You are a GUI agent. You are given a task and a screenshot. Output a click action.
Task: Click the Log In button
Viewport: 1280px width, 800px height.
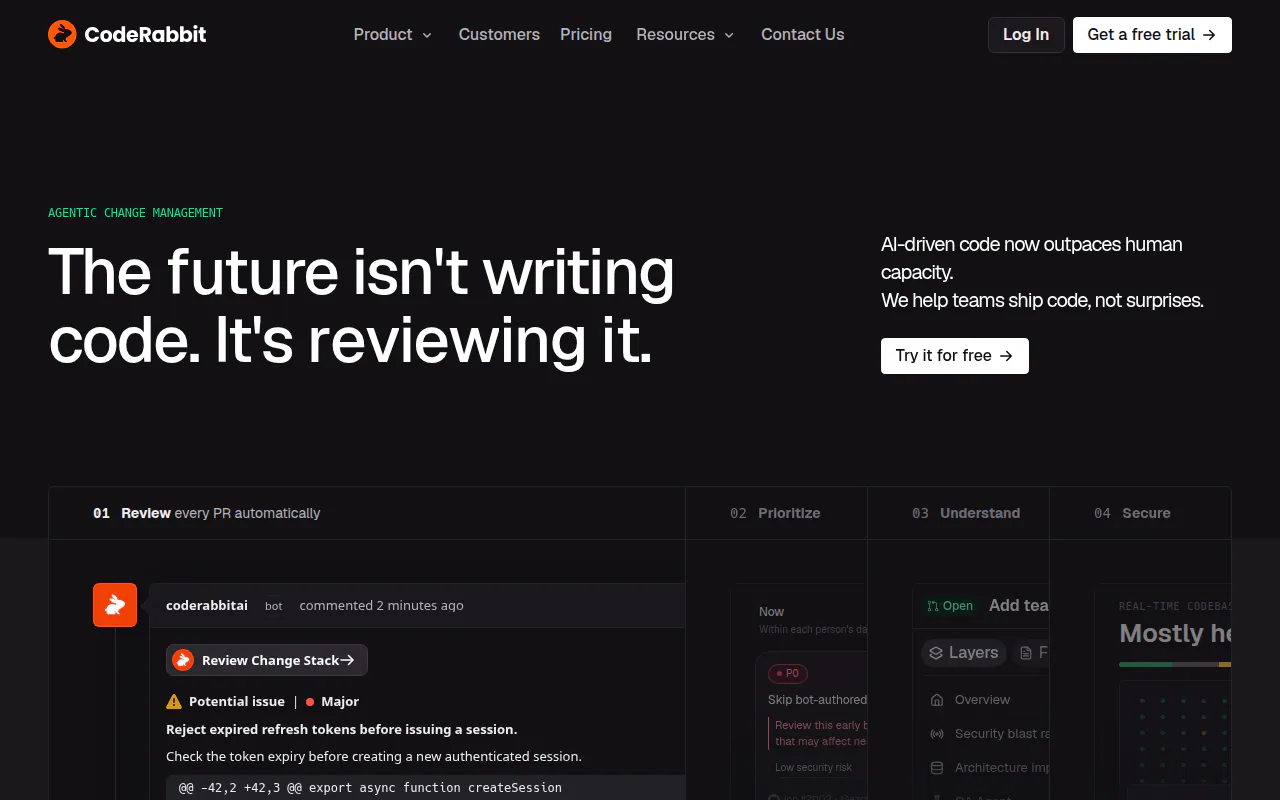1026,35
